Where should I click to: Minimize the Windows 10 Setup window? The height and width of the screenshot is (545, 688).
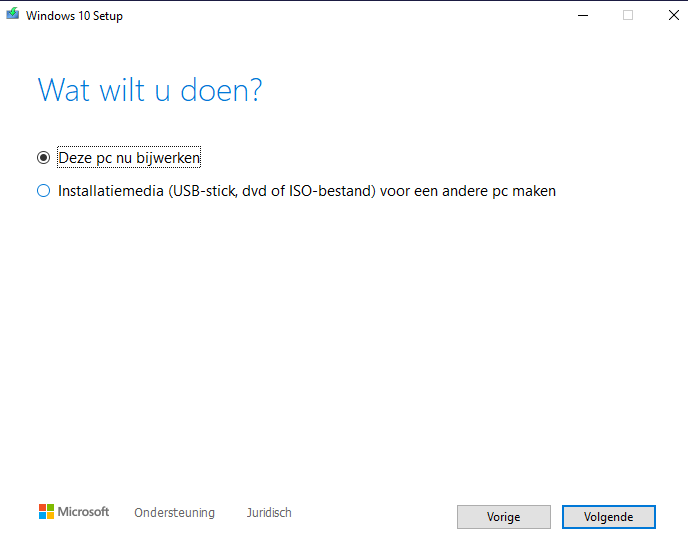pyautogui.click(x=582, y=15)
